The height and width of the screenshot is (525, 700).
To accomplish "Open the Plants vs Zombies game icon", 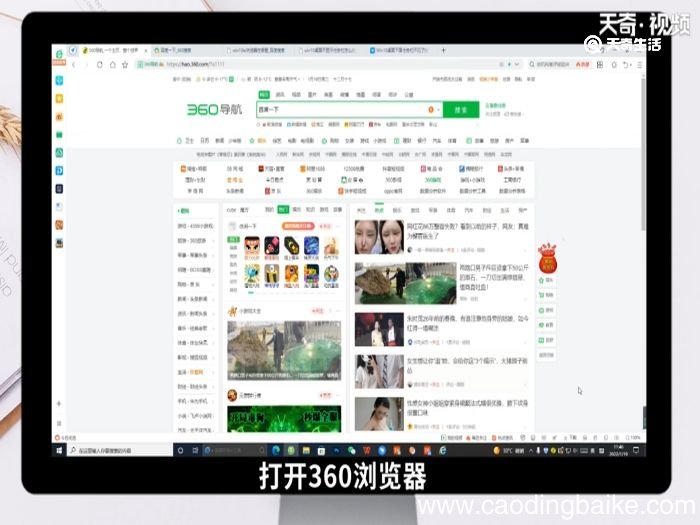I will point(252,274).
